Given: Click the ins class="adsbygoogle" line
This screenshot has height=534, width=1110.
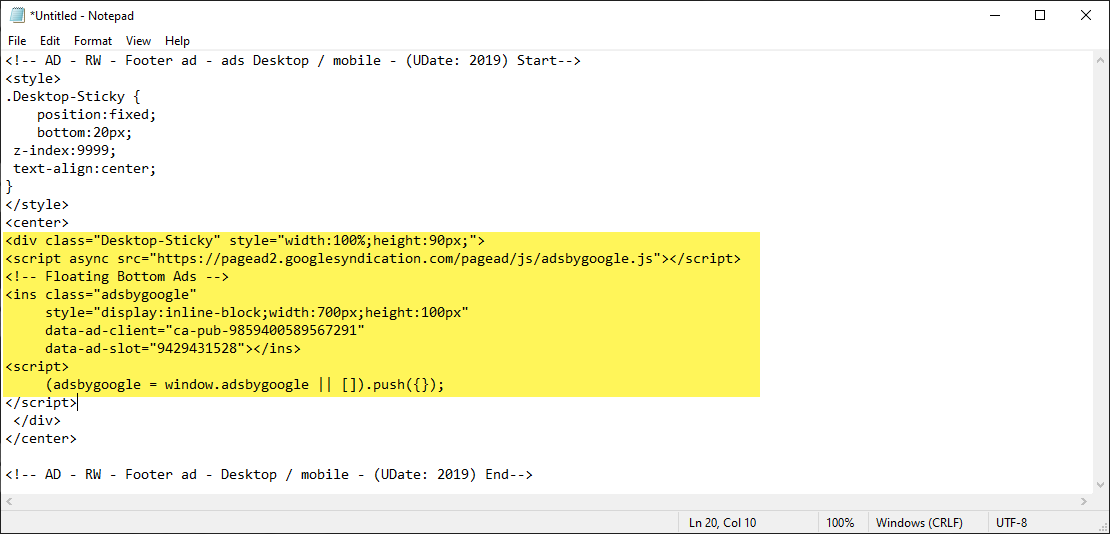Looking at the screenshot, I should (101, 294).
